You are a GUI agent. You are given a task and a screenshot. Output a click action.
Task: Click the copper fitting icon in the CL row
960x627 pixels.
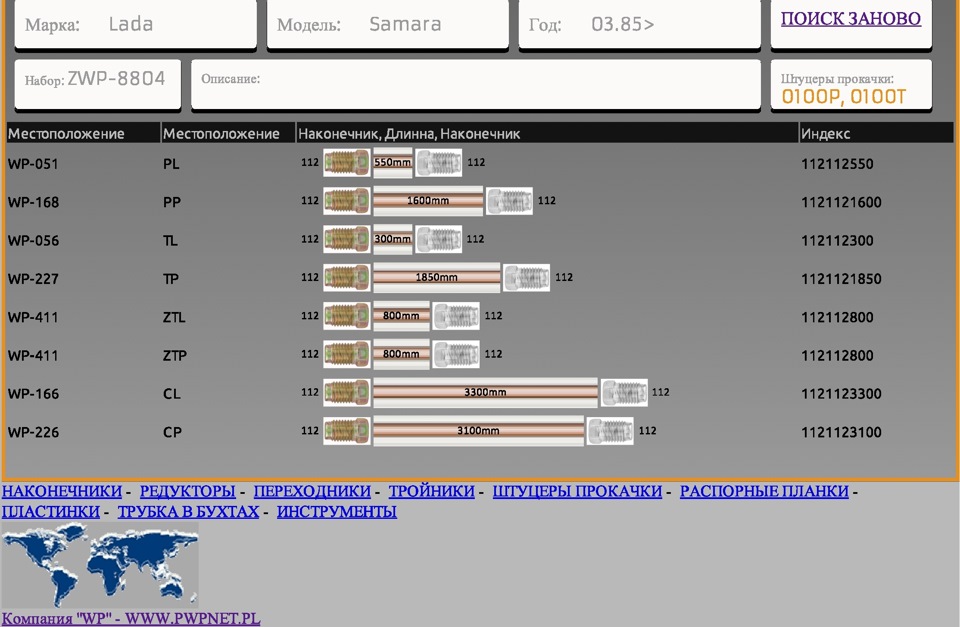[x=347, y=392]
